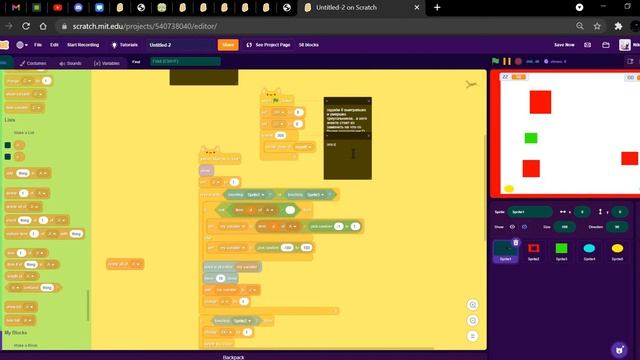Click the sprite y position field
640x360 pixels.
tap(620, 212)
